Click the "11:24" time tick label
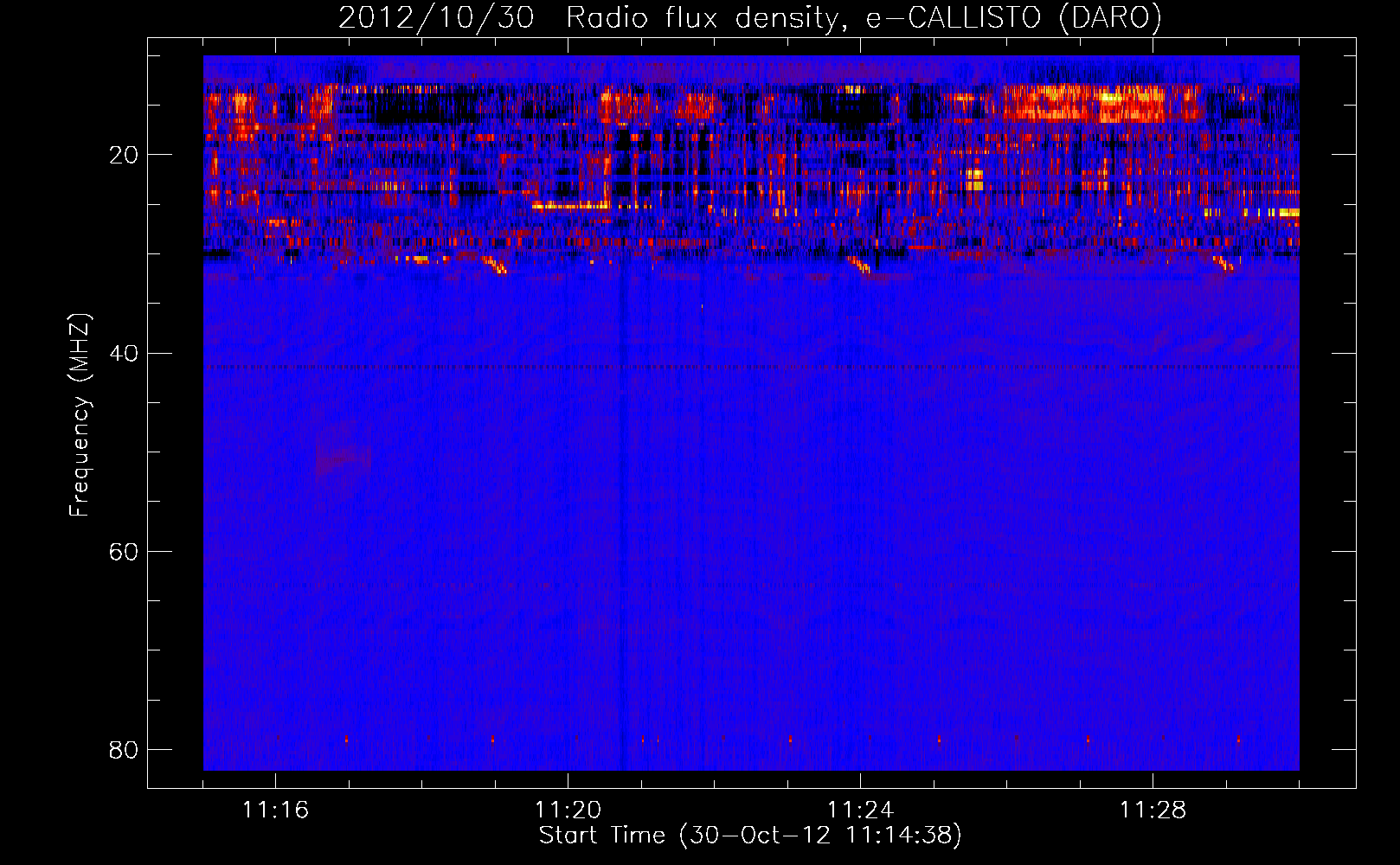The width and height of the screenshot is (1400, 865). click(x=860, y=811)
